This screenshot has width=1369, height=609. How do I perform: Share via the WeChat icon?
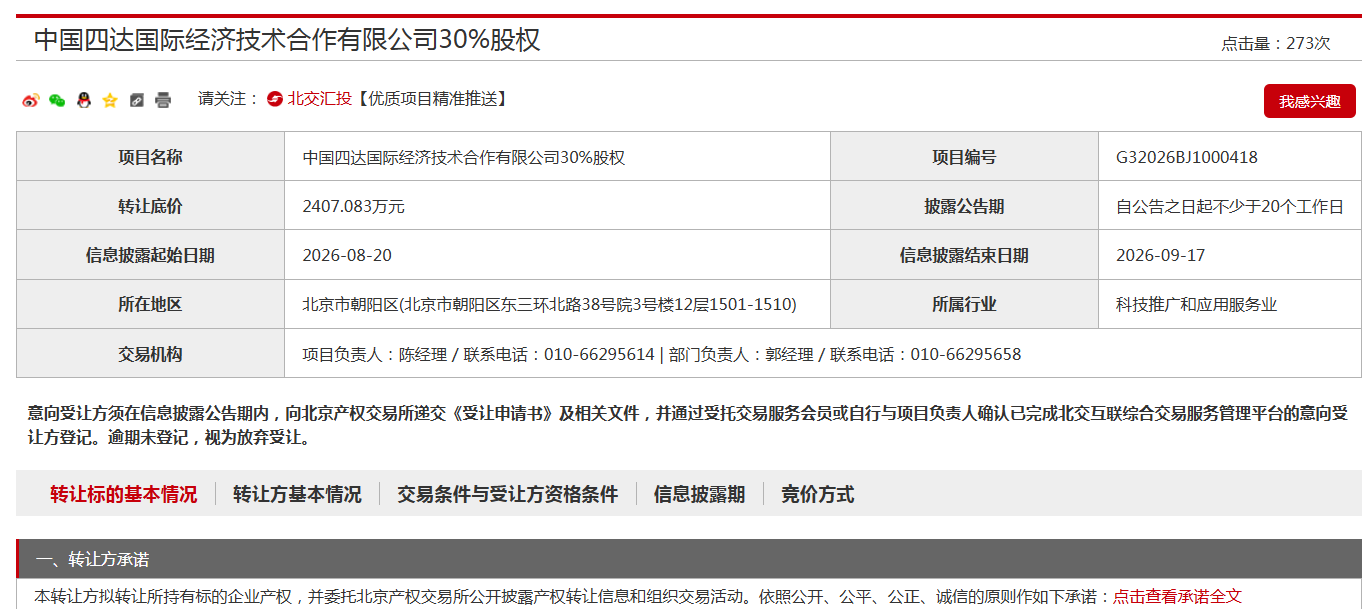57,100
